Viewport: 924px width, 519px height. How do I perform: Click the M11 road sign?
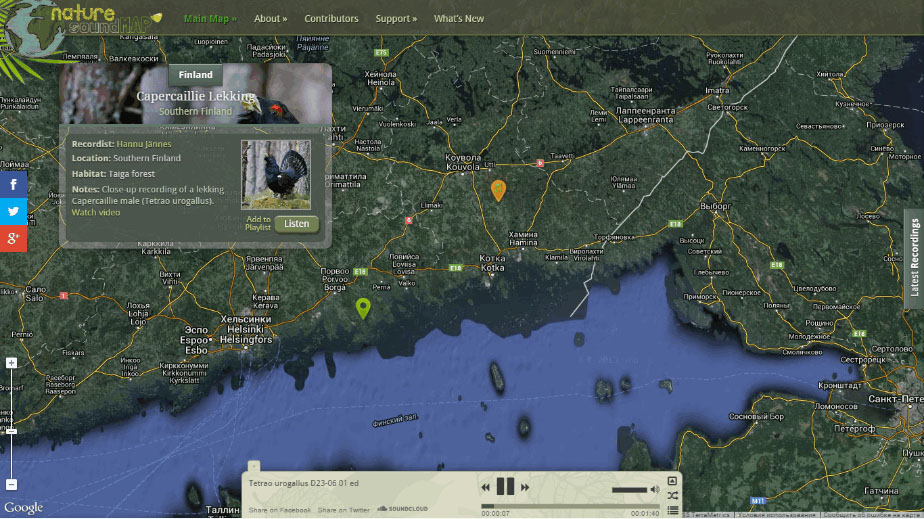[x=758, y=501]
